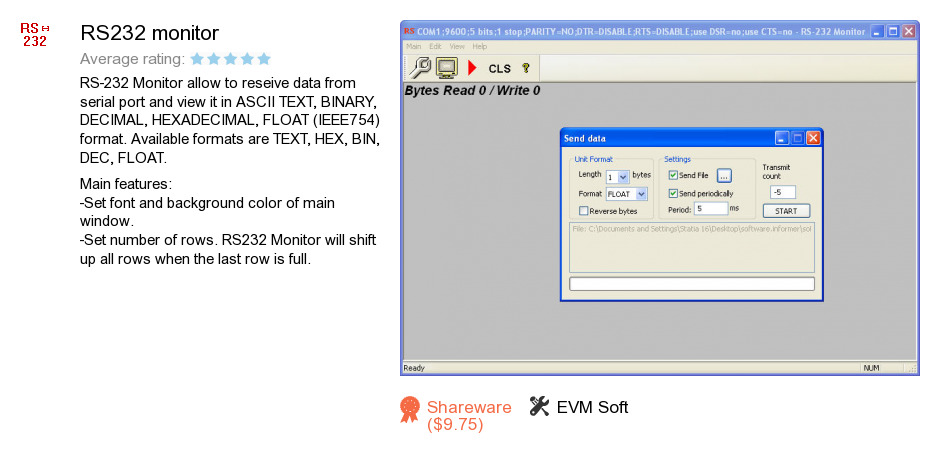Click the Transmit count input field
The image size is (940, 460).
(783, 192)
